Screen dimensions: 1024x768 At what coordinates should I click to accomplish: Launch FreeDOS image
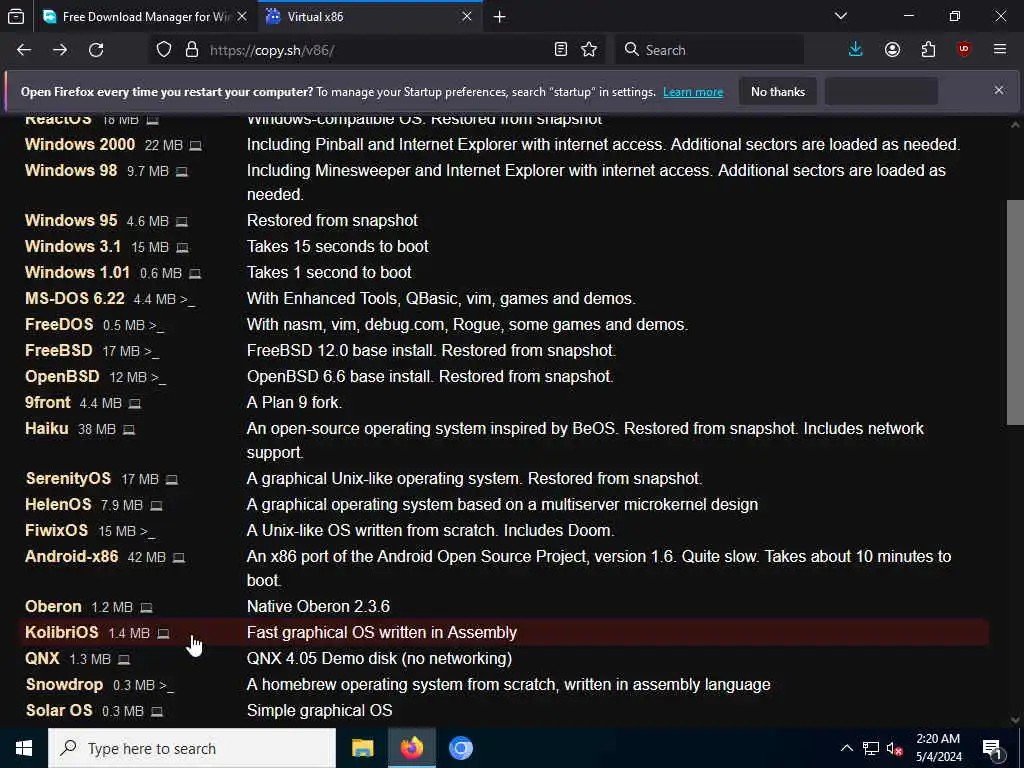click(59, 325)
